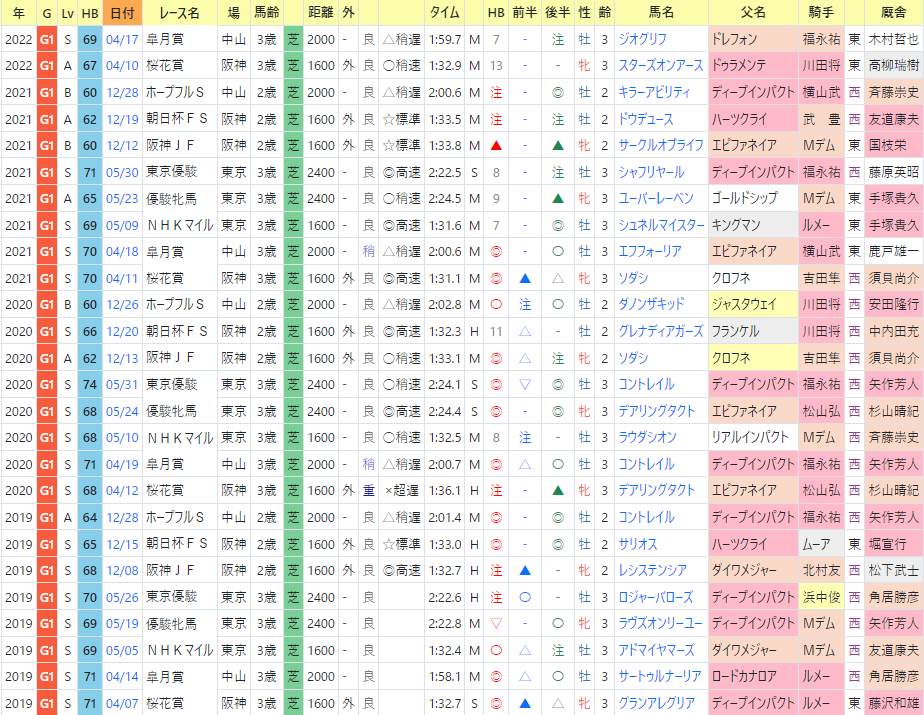Open the 05/31 date link
The height and width of the screenshot is (715, 924).
pyautogui.click(x=122, y=384)
